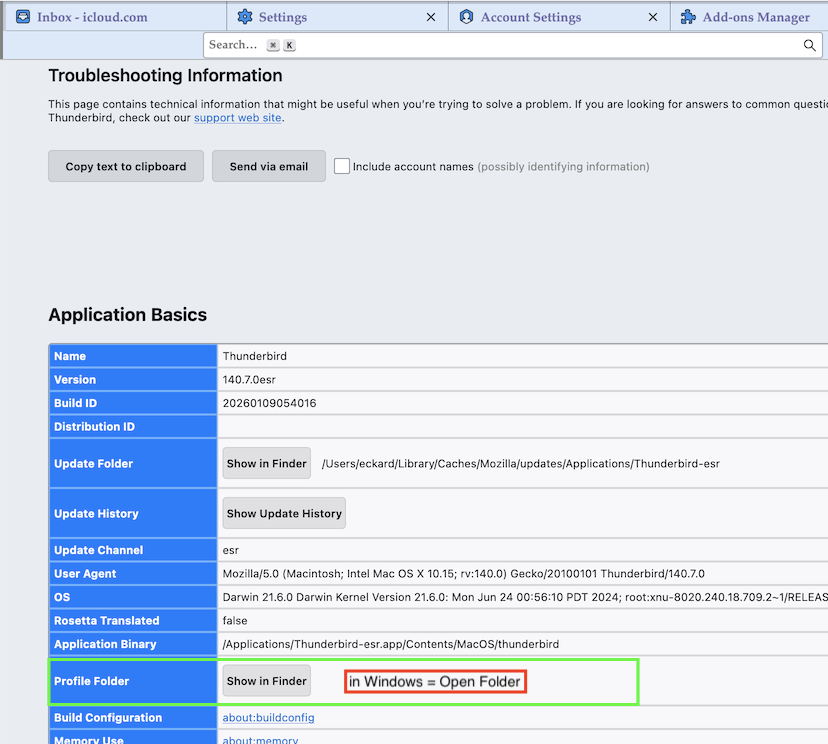Click the Update Channel value esr
Screen dimensions: 828x744
(231, 550)
